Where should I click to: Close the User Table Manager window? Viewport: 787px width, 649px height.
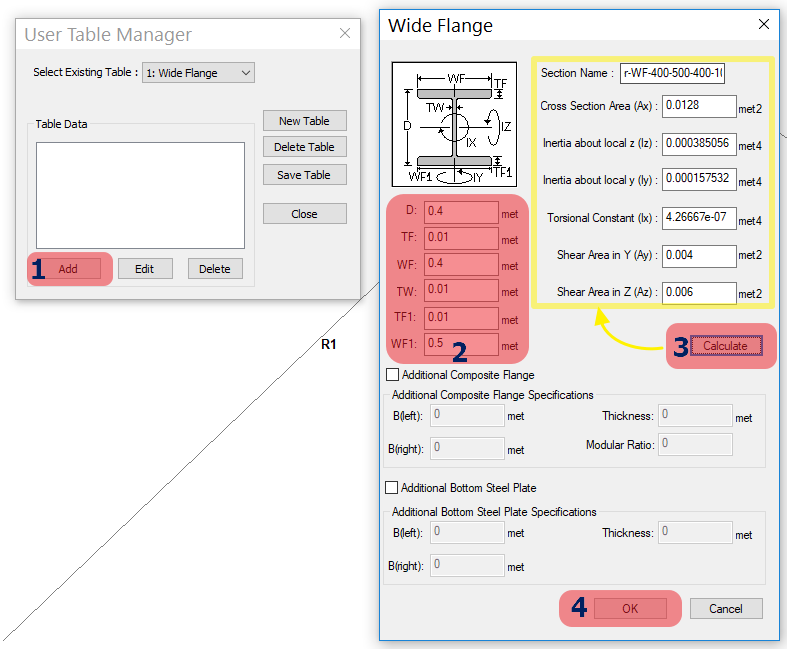click(345, 33)
